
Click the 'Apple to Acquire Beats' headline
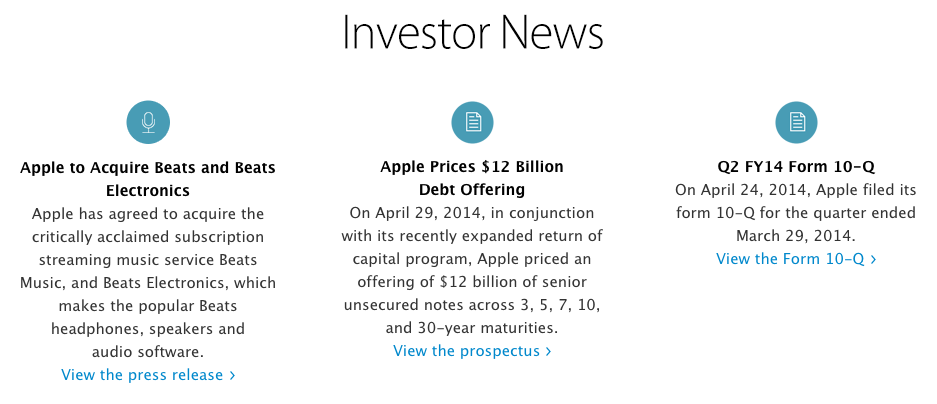[148, 179]
